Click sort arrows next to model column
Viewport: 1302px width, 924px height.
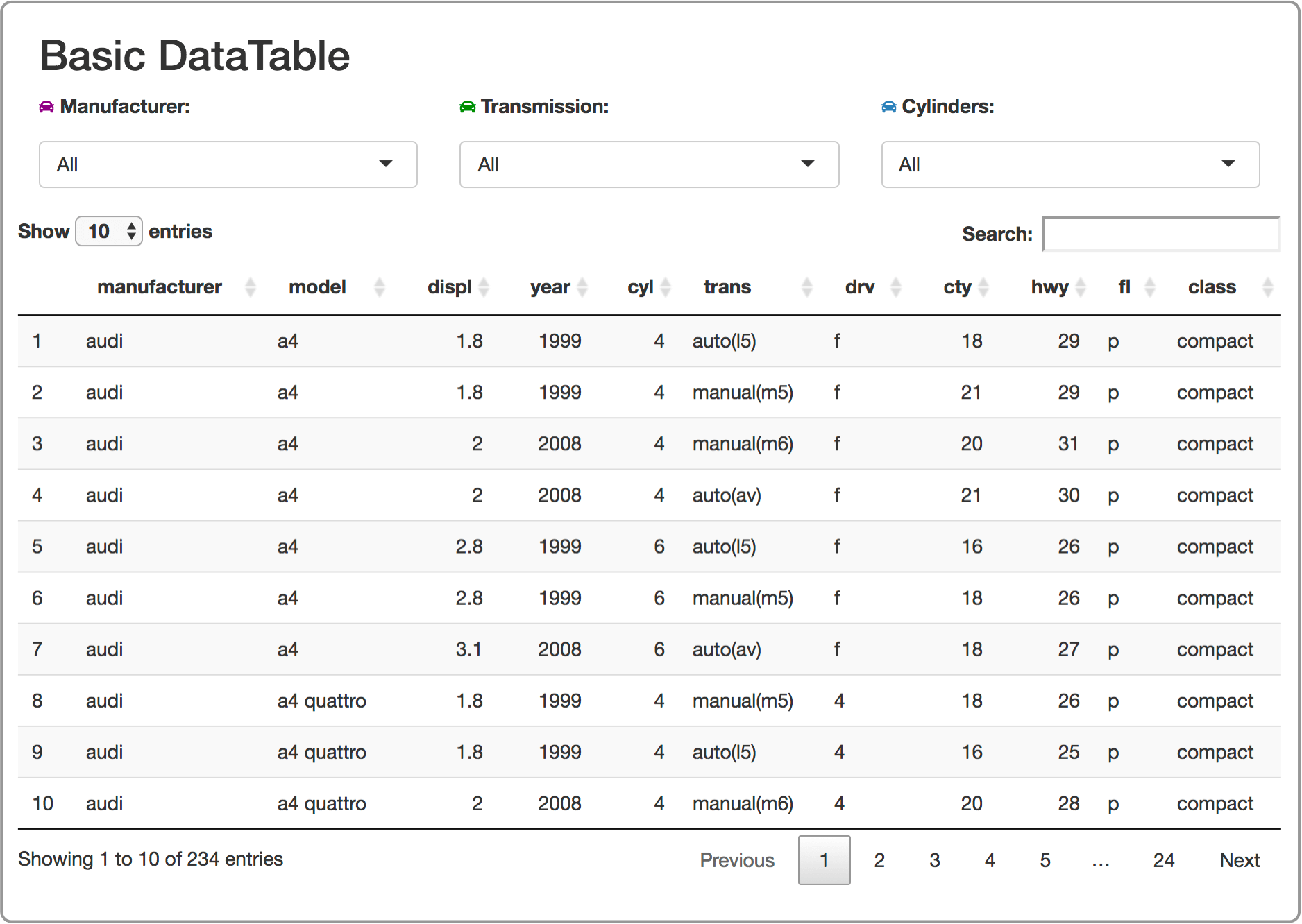coord(379,287)
